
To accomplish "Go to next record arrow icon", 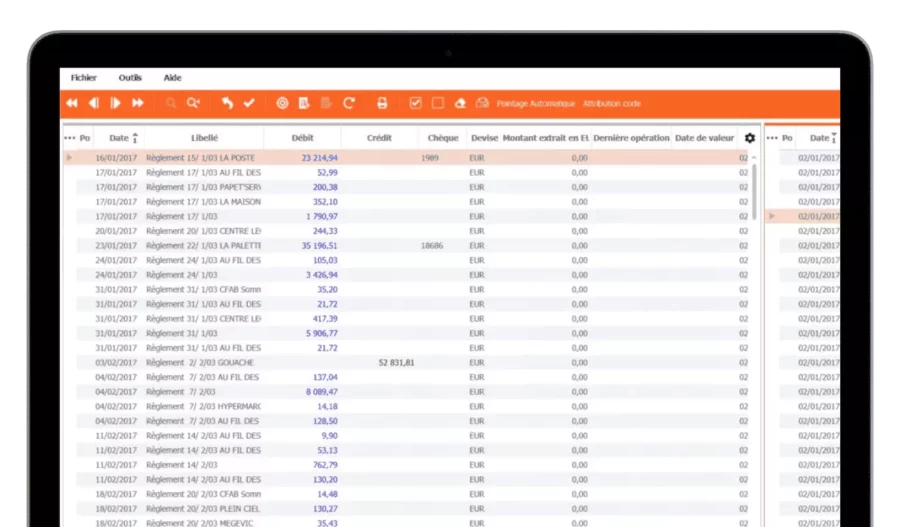I will 115,103.
